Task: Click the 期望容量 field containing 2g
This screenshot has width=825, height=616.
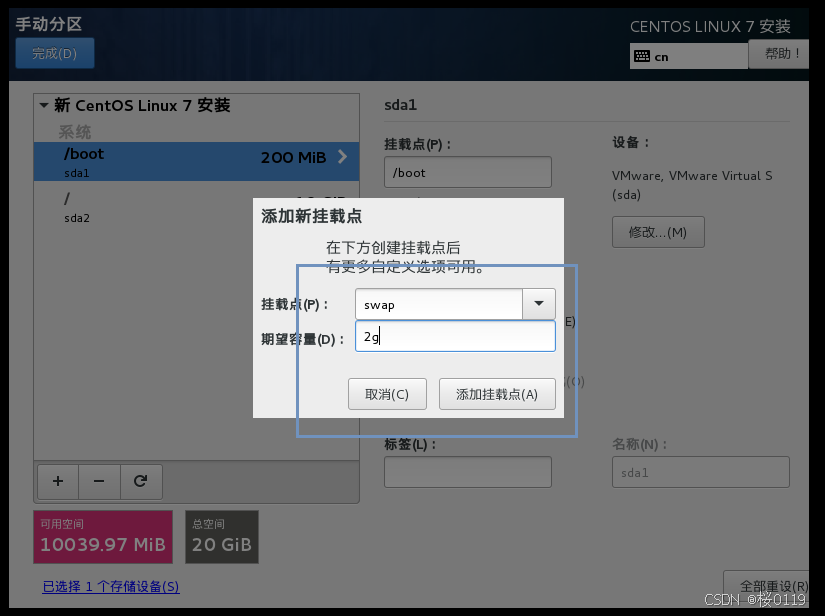Action: coord(455,336)
